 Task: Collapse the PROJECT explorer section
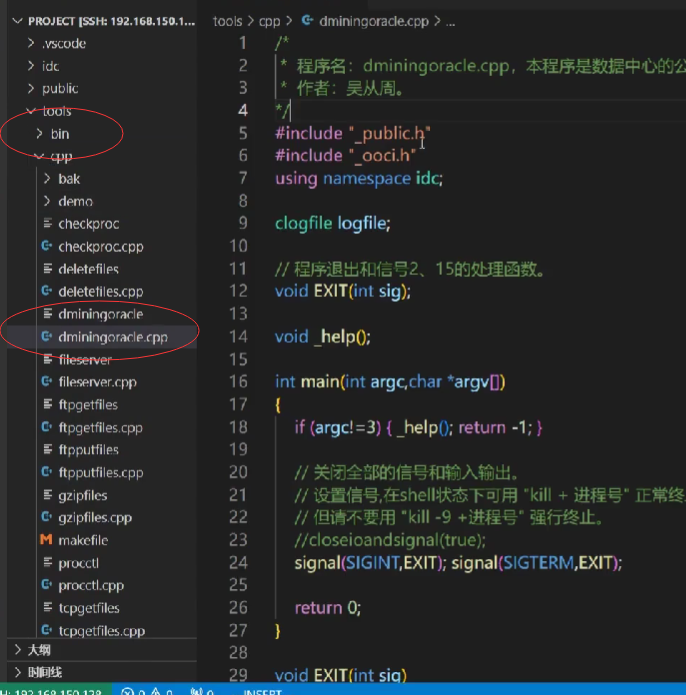[18, 21]
